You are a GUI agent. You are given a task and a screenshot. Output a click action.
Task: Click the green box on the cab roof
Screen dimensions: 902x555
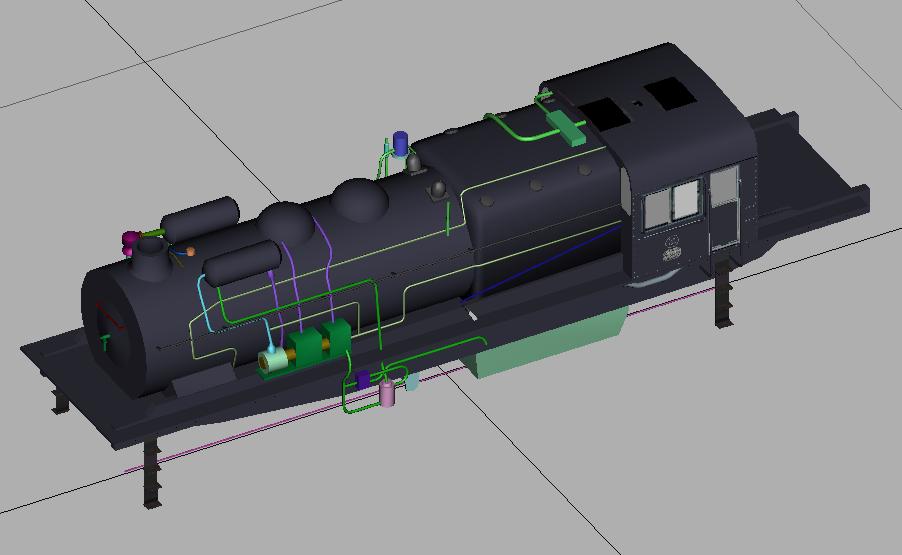(569, 128)
